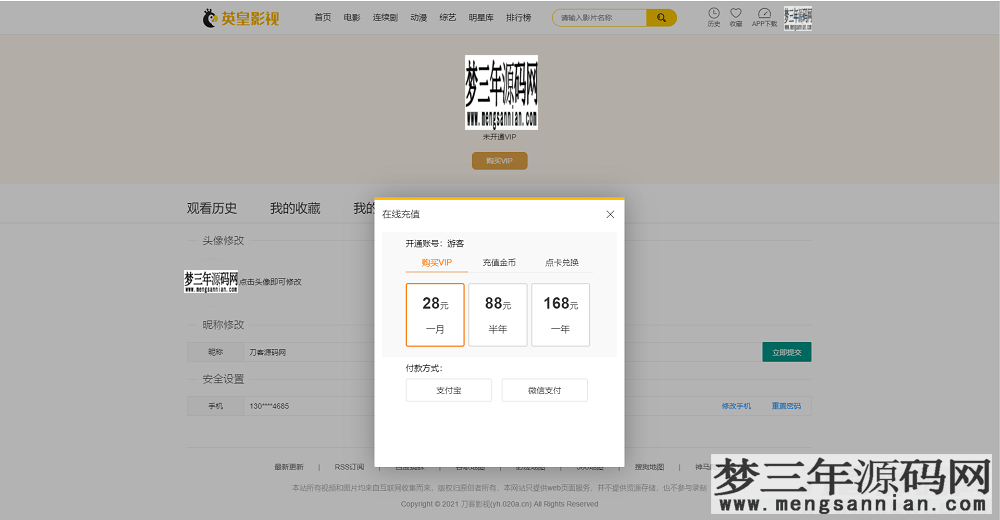Click the large profile avatar image
1000x520 pixels.
click(x=501, y=93)
